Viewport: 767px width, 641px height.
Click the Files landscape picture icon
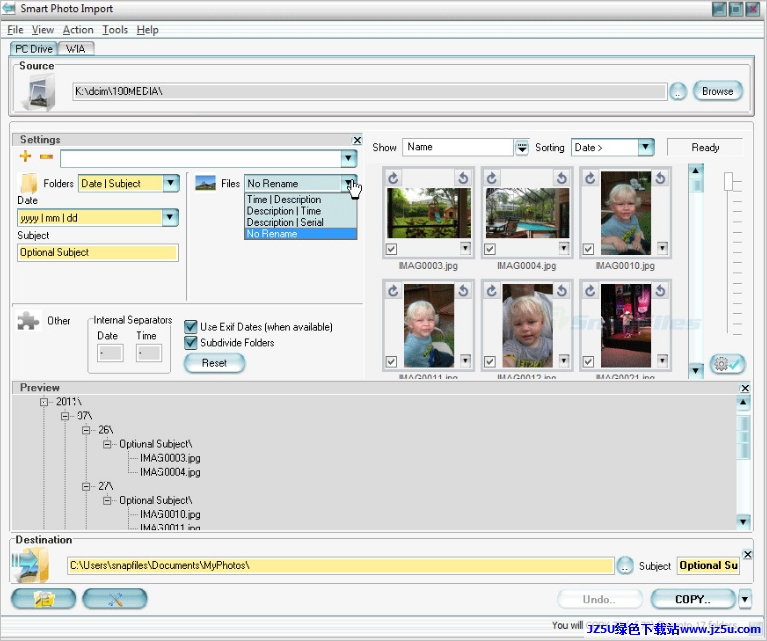205,183
